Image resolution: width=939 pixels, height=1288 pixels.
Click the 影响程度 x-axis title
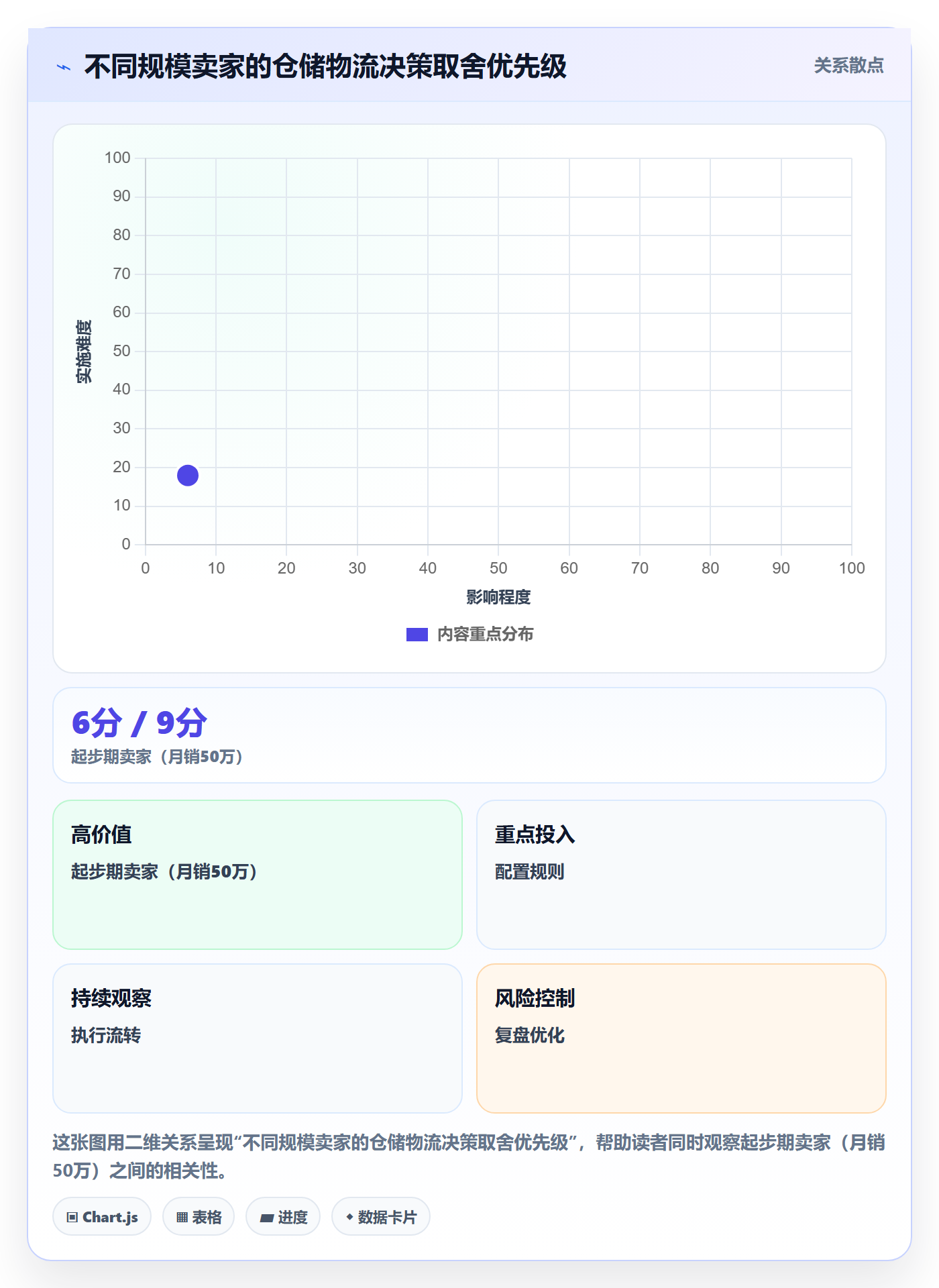coord(498,597)
